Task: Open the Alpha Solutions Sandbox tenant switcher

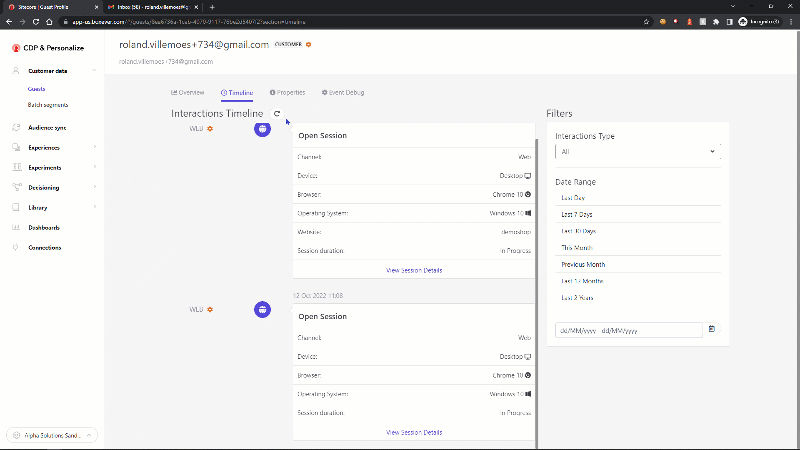Action: pos(52,435)
